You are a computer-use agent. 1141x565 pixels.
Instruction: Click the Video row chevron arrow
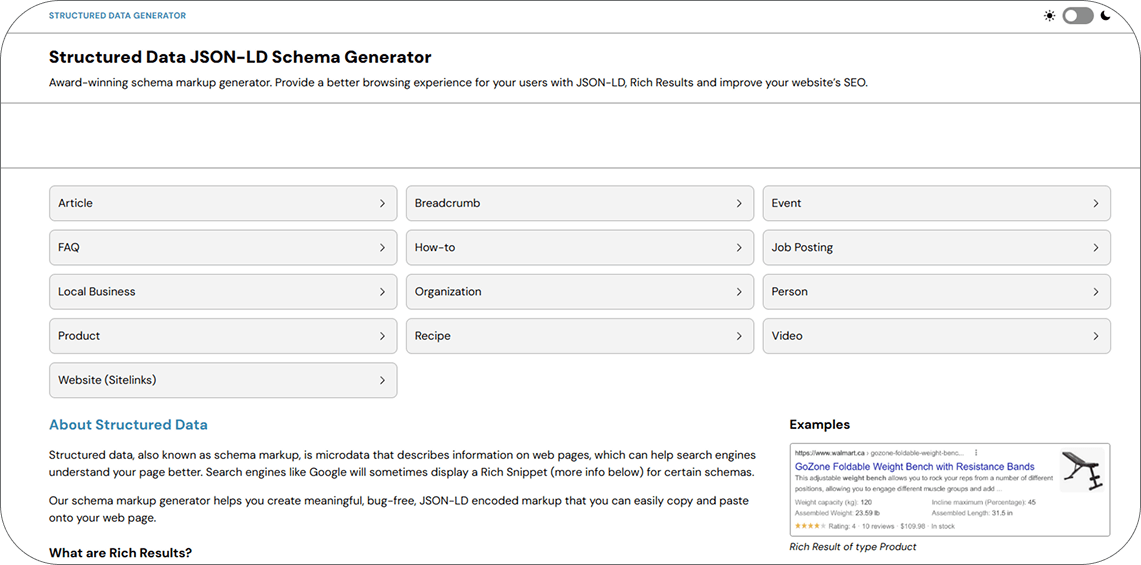point(1096,336)
